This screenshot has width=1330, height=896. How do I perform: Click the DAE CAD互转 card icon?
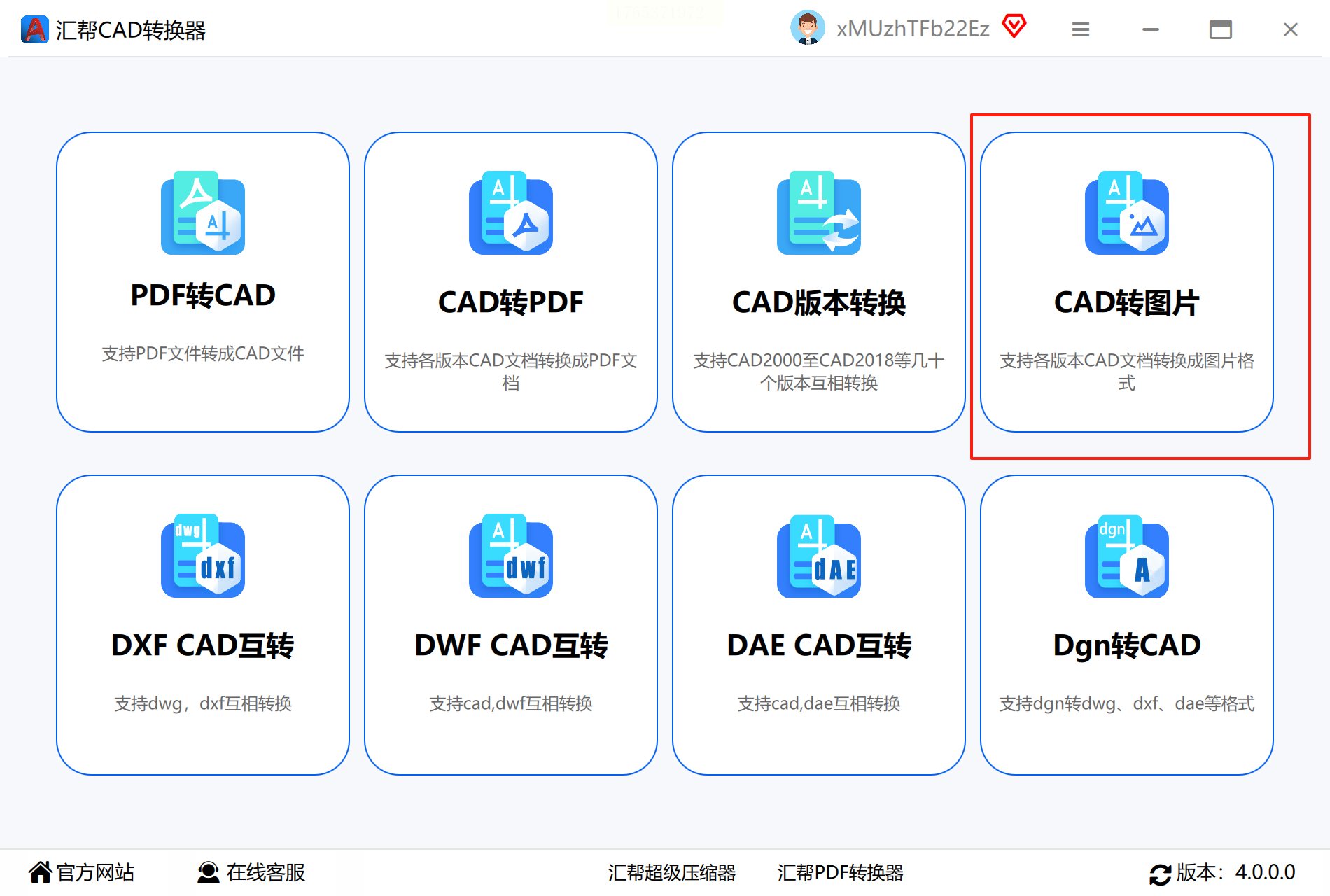819,556
